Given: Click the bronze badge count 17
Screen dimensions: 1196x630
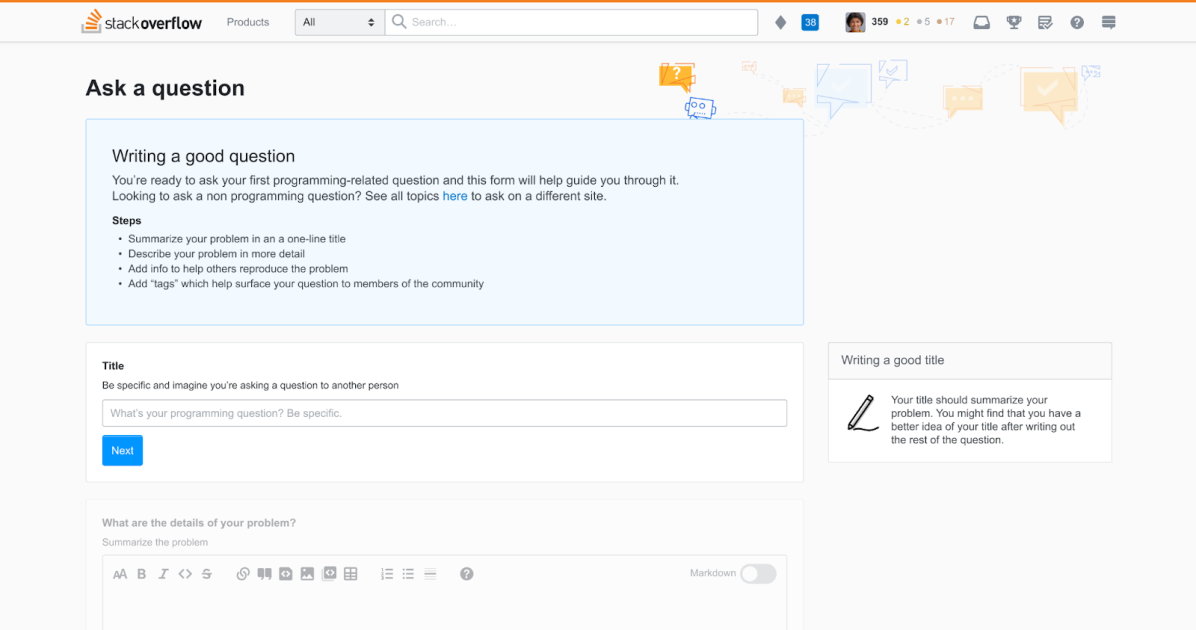Looking at the screenshot, I should pyautogui.click(x=946, y=22).
